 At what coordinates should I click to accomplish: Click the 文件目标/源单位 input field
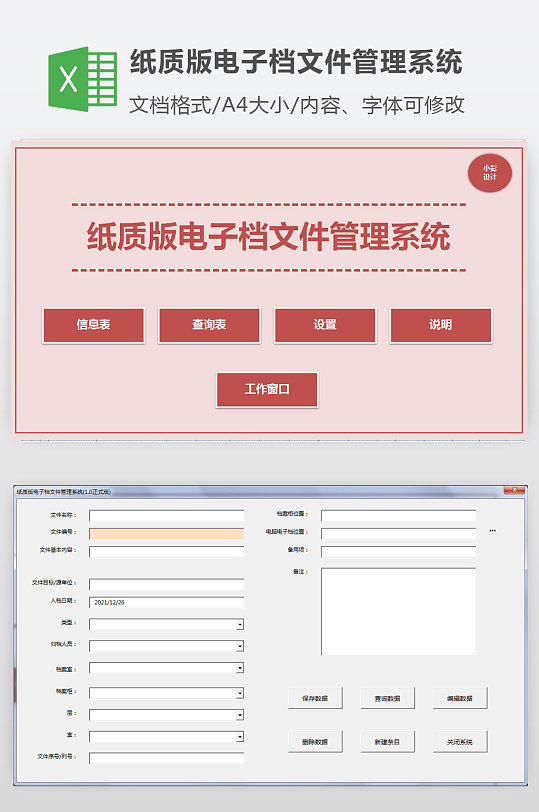167,584
